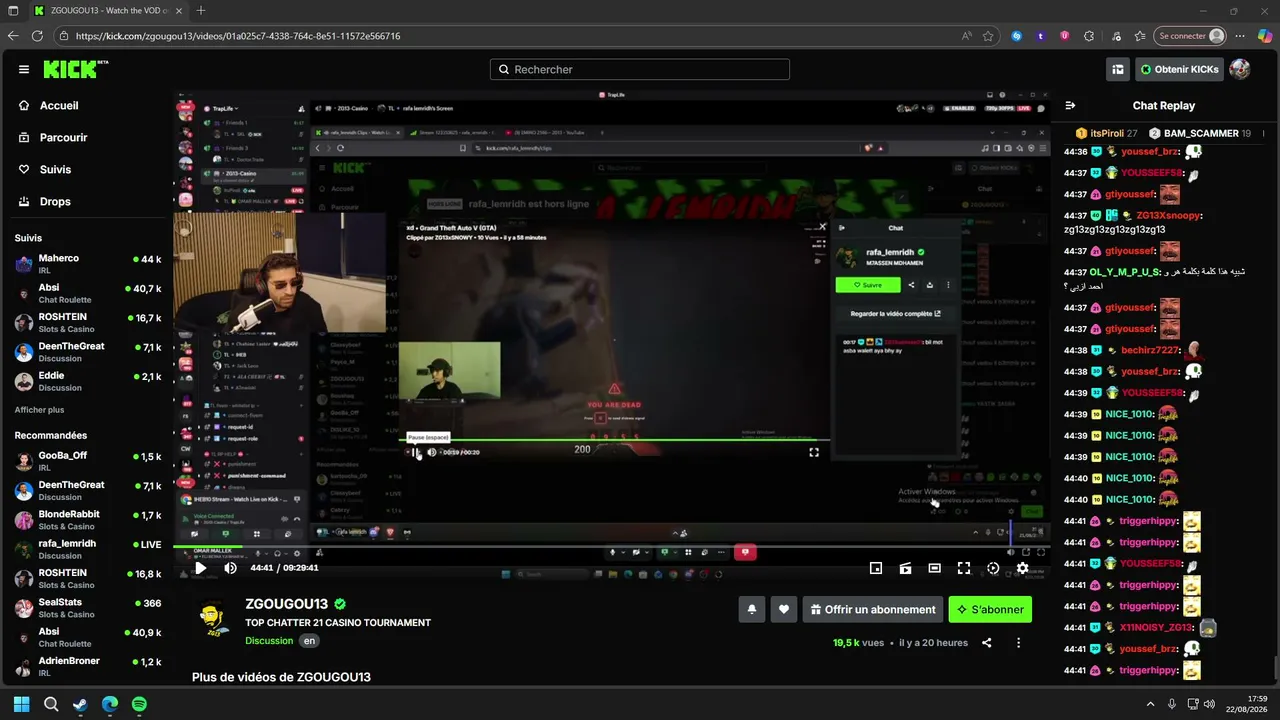Open GooBa_Off recommended channel
The width and height of the screenshot is (1280, 720).
(87, 461)
